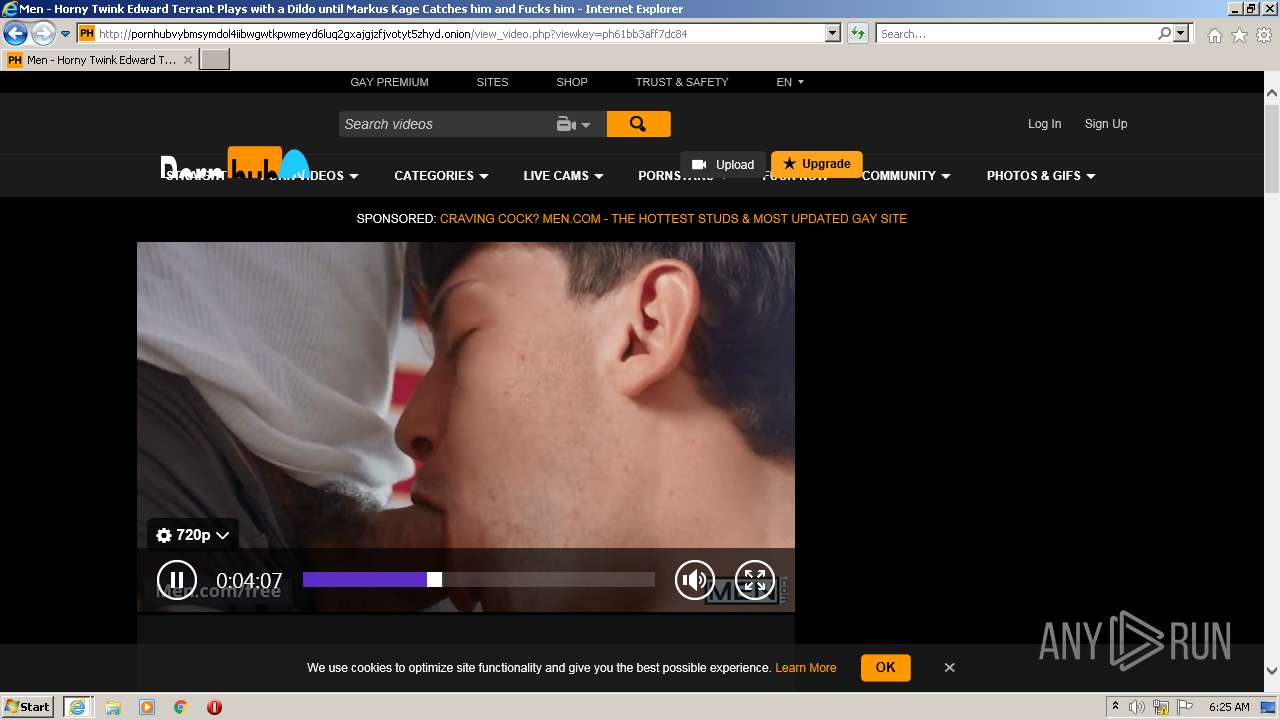This screenshot has height=720, width=1280.
Task: Open the media player taskbar icon
Action: pyautogui.click(x=147, y=707)
